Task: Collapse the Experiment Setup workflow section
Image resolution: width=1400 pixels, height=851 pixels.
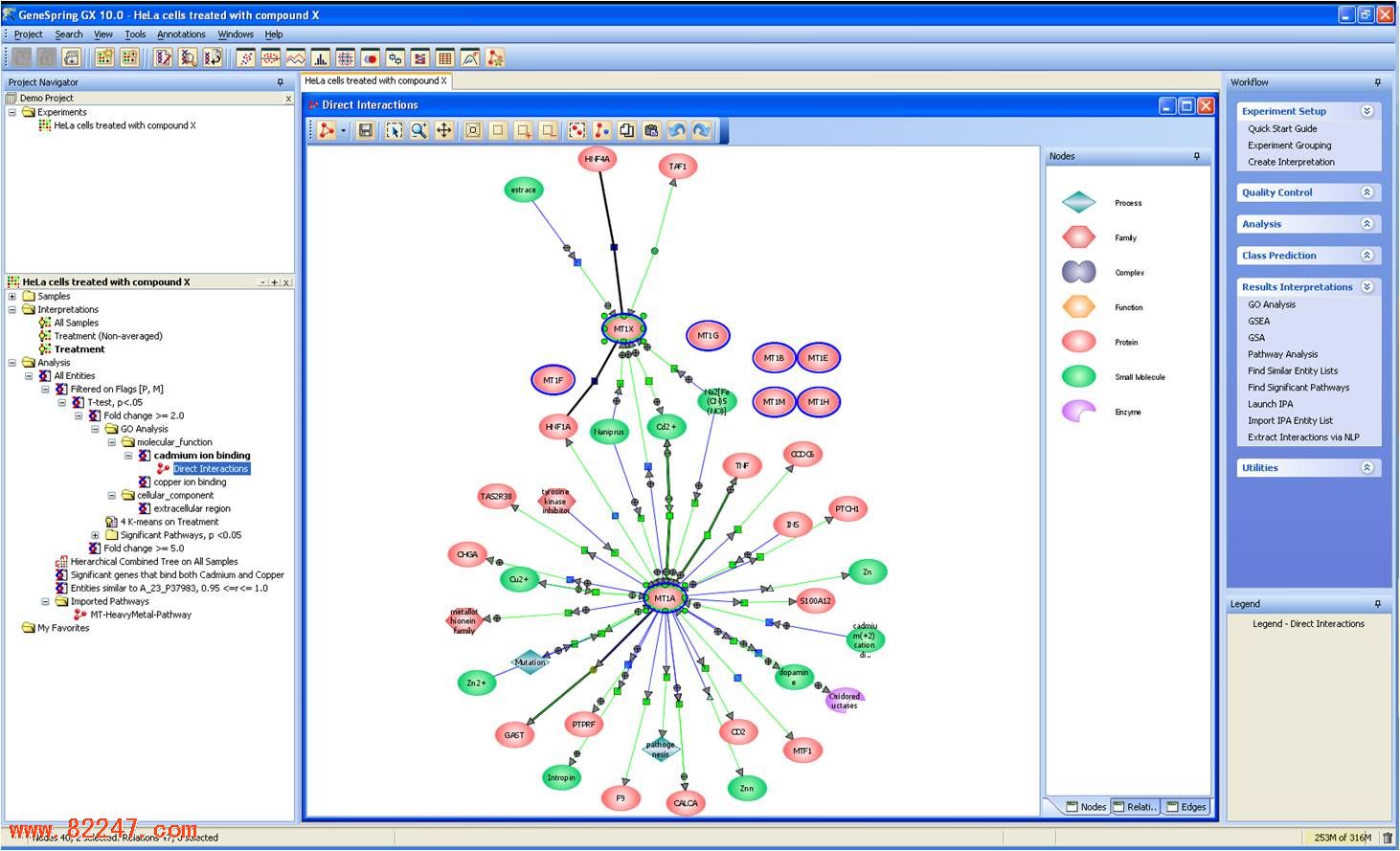Action: (1366, 111)
